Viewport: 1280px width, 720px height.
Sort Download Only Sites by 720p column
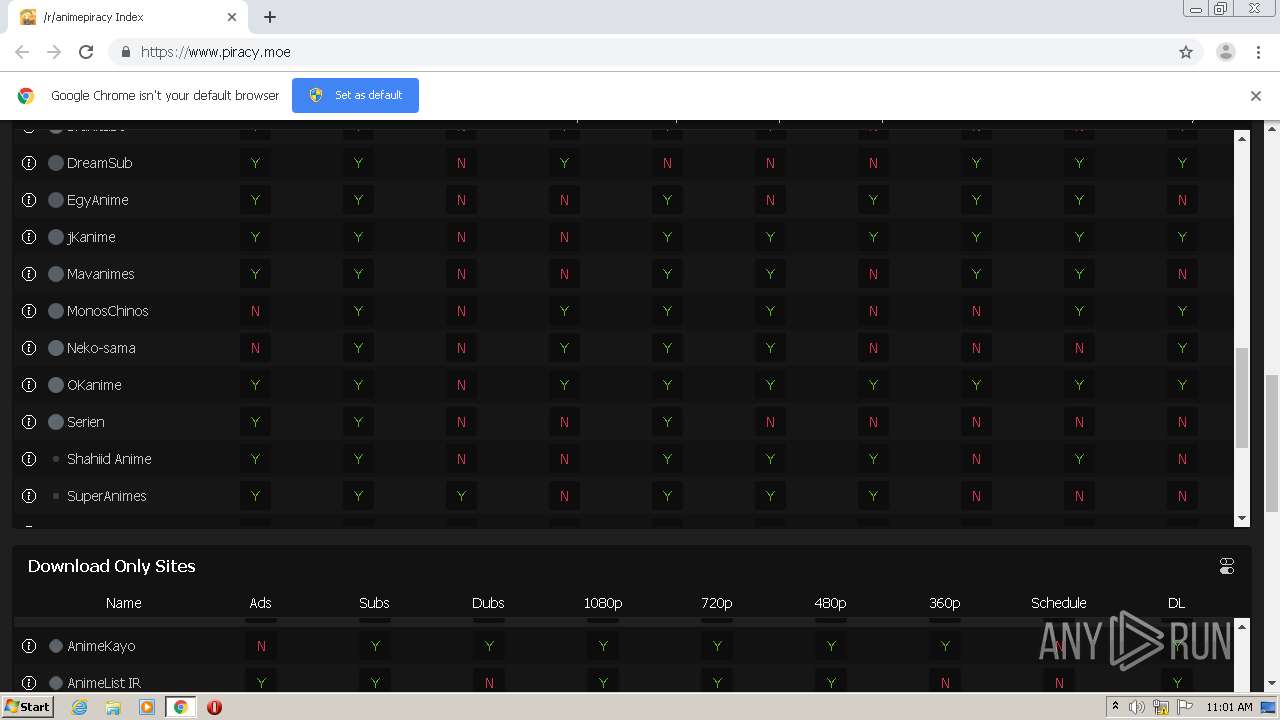tap(717, 603)
